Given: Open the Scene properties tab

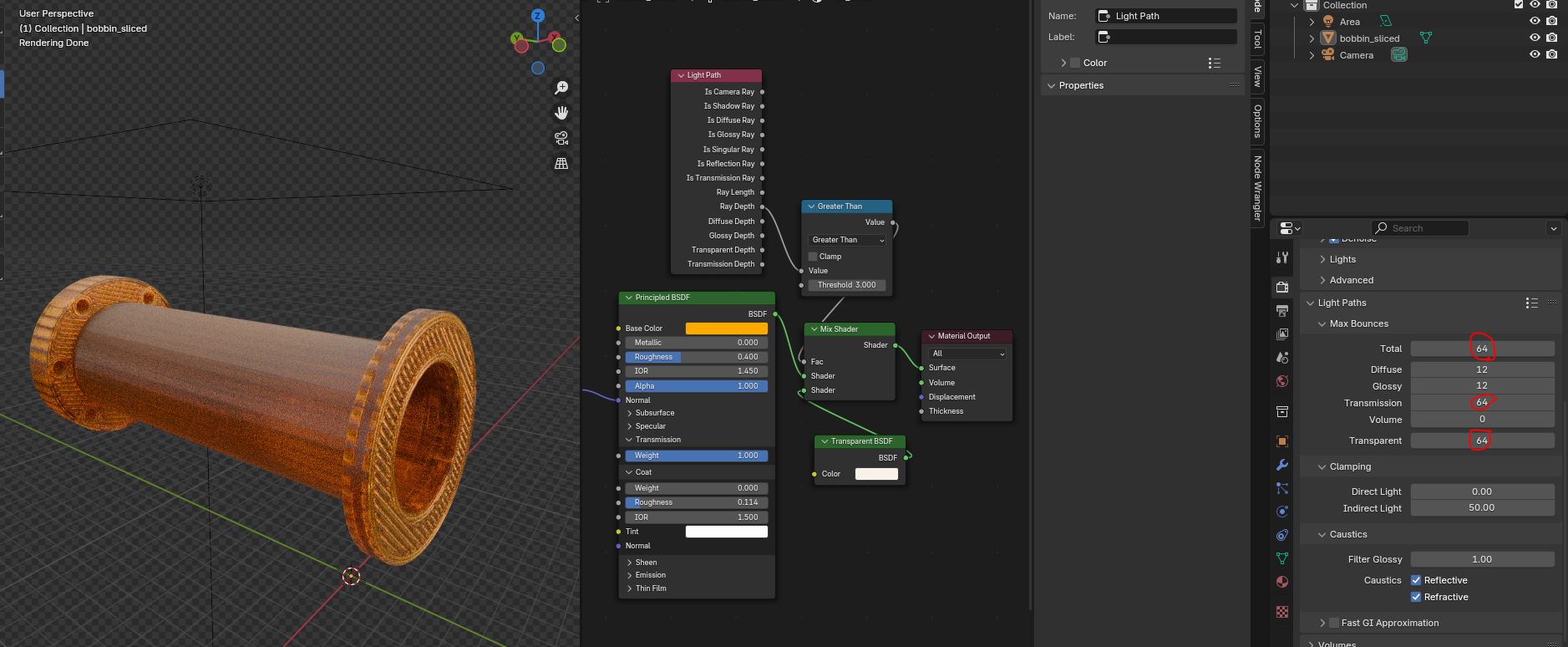Looking at the screenshot, I should tap(1282, 358).
